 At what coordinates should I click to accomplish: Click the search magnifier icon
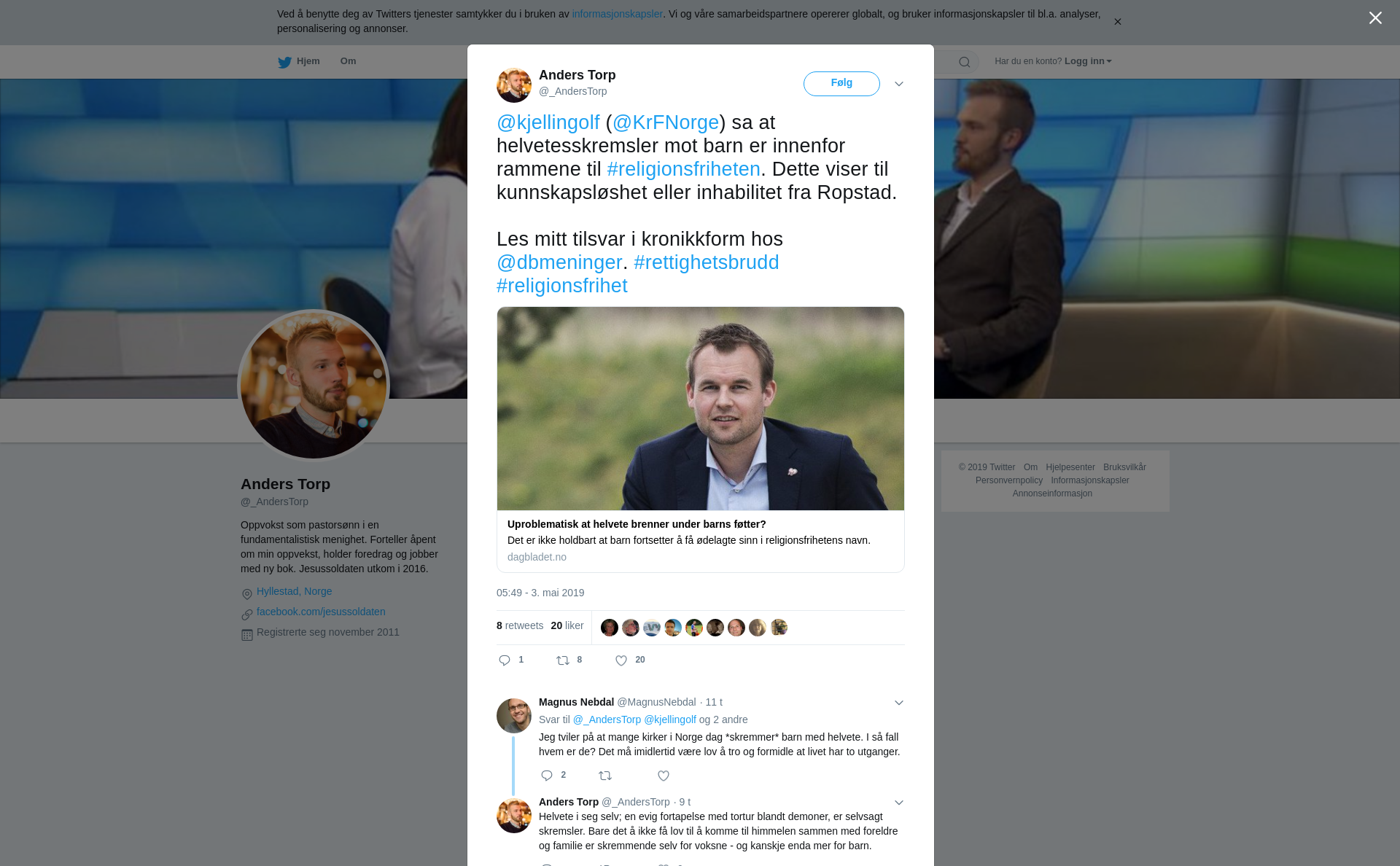[964, 62]
